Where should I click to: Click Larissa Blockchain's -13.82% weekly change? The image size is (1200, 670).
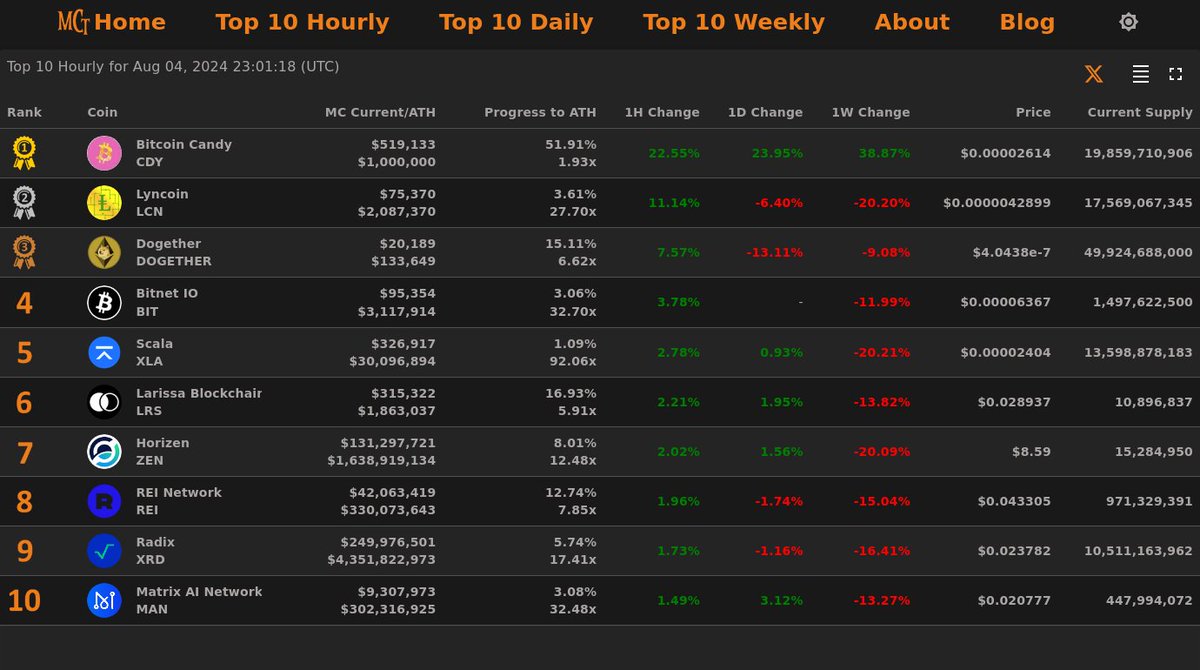pyautogui.click(x=882, y=402)
